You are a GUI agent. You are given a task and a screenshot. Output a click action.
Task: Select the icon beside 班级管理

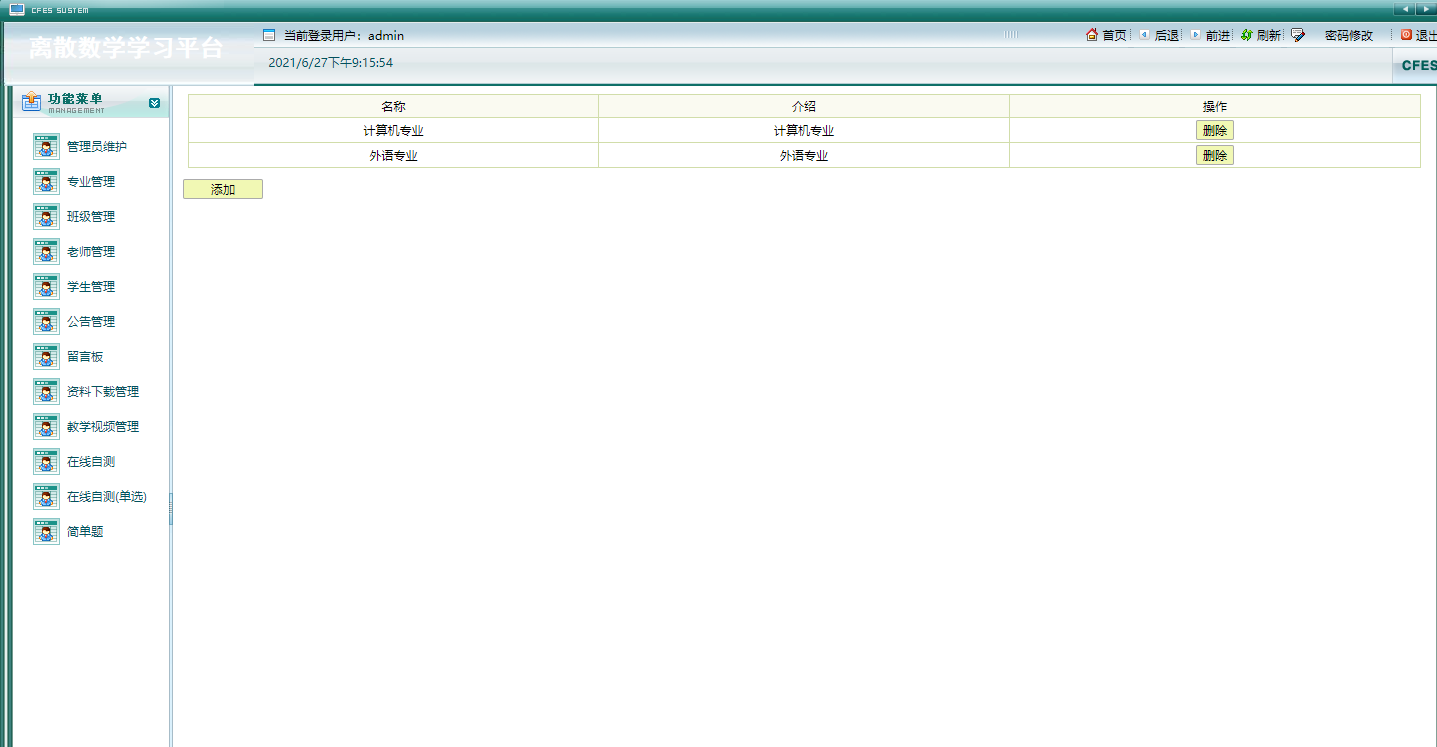pos(46,217)
